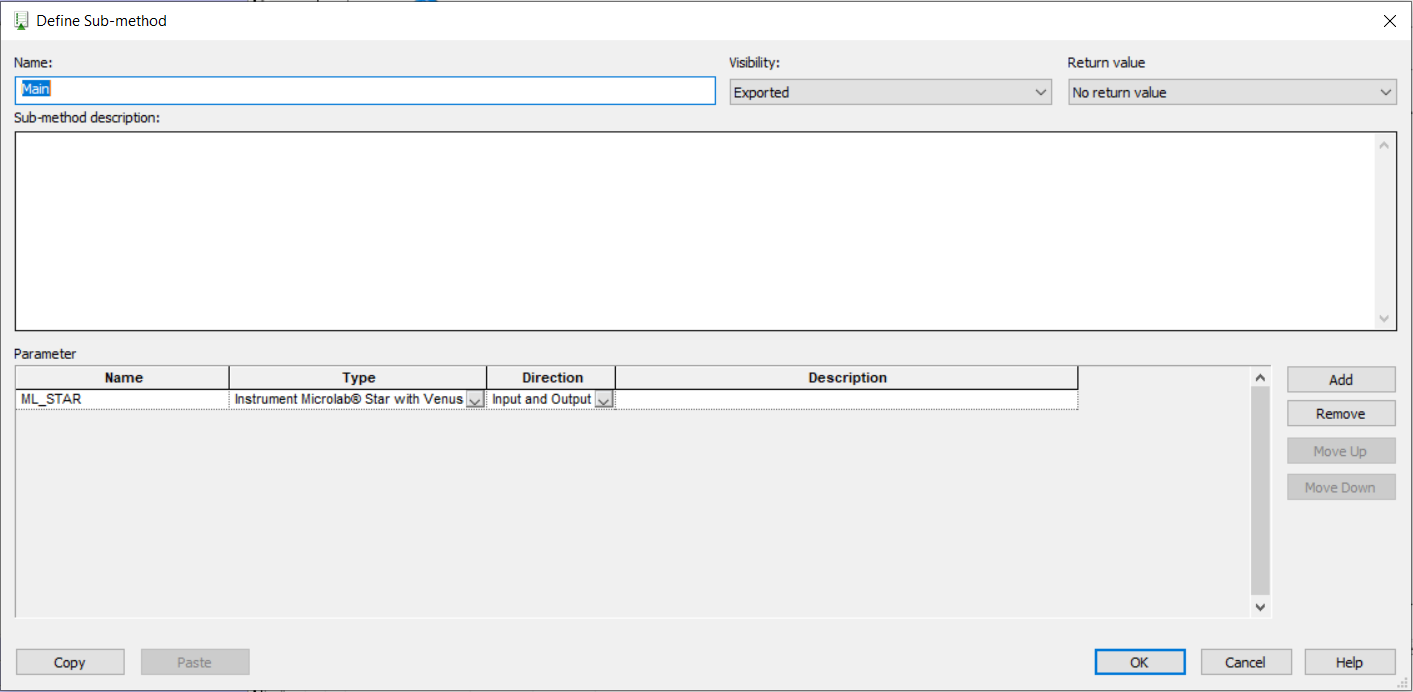
Task: Click the Direction column header
Action: [552, 378]
